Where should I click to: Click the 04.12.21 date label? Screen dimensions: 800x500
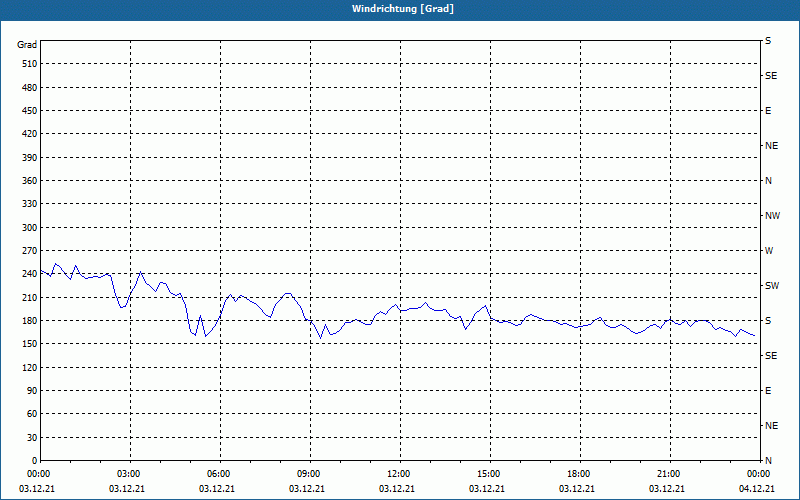click(757, 489)
